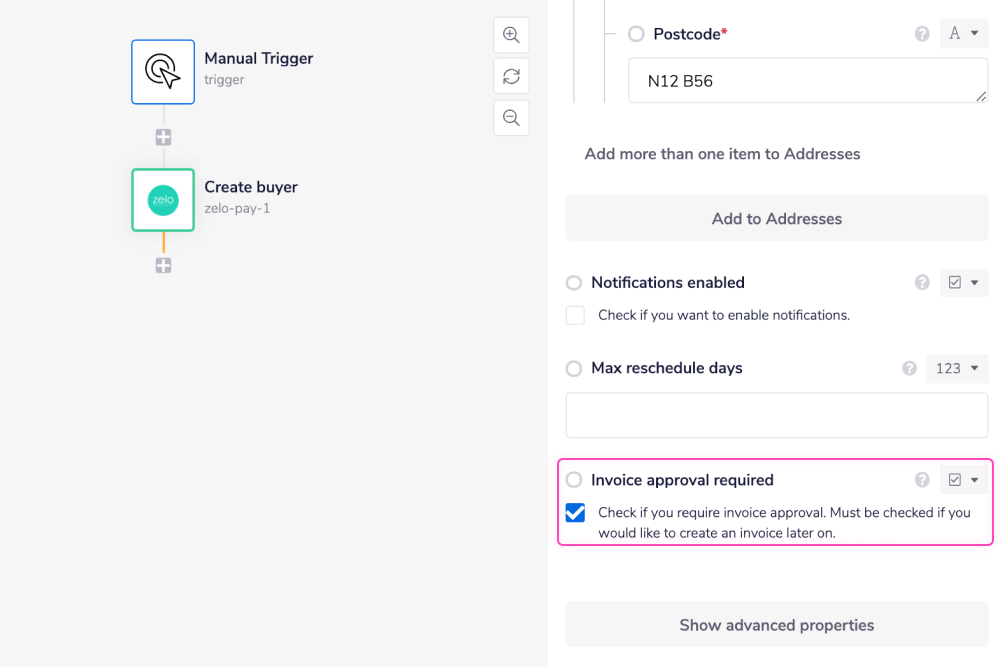The width and height of the screenshot is (1004, 667).
Task: Uncheck the invoice approval checkbox
Action: (x=575, y=513)
